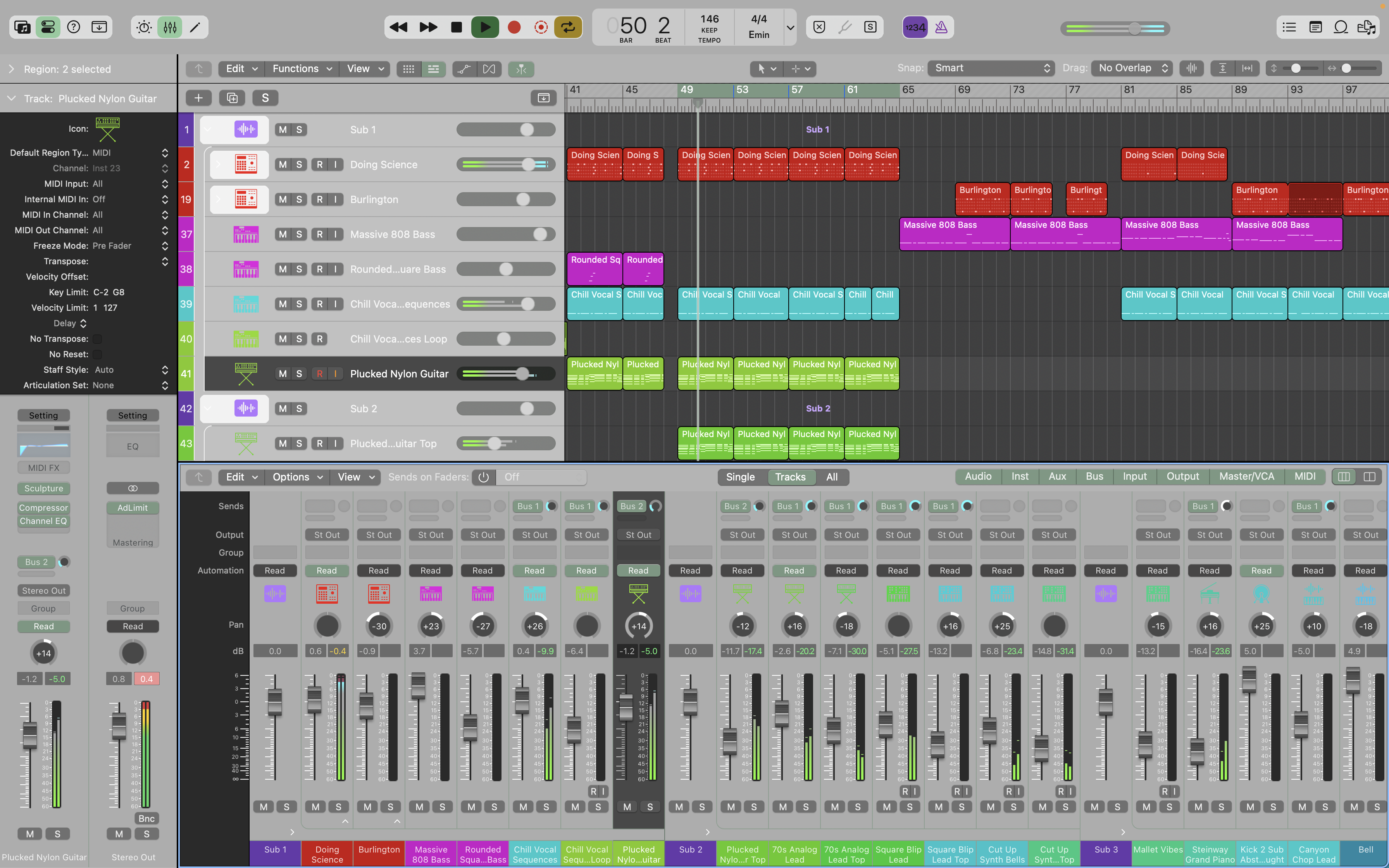The image size is (1389, 868).
Task: Toggle the Catch Playhead green icon
Action: pos(521,69)
